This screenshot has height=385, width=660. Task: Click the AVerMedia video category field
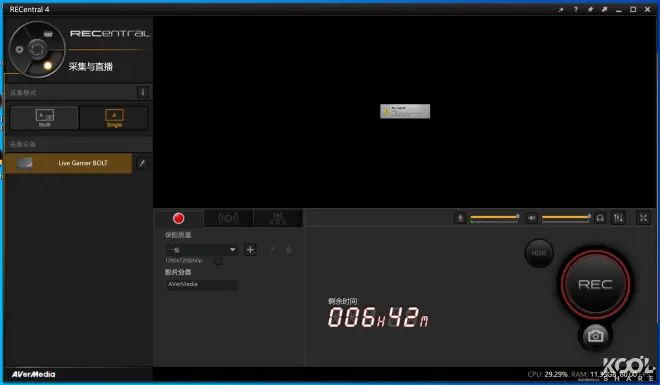pyautogui.click(x=202, y=285)
